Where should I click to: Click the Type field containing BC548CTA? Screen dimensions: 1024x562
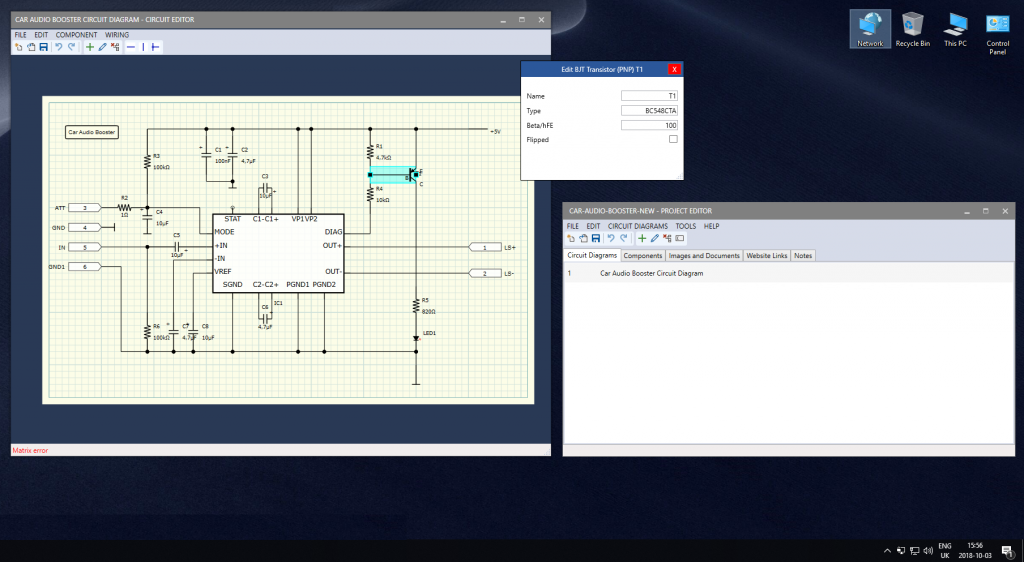pos(649,110)
